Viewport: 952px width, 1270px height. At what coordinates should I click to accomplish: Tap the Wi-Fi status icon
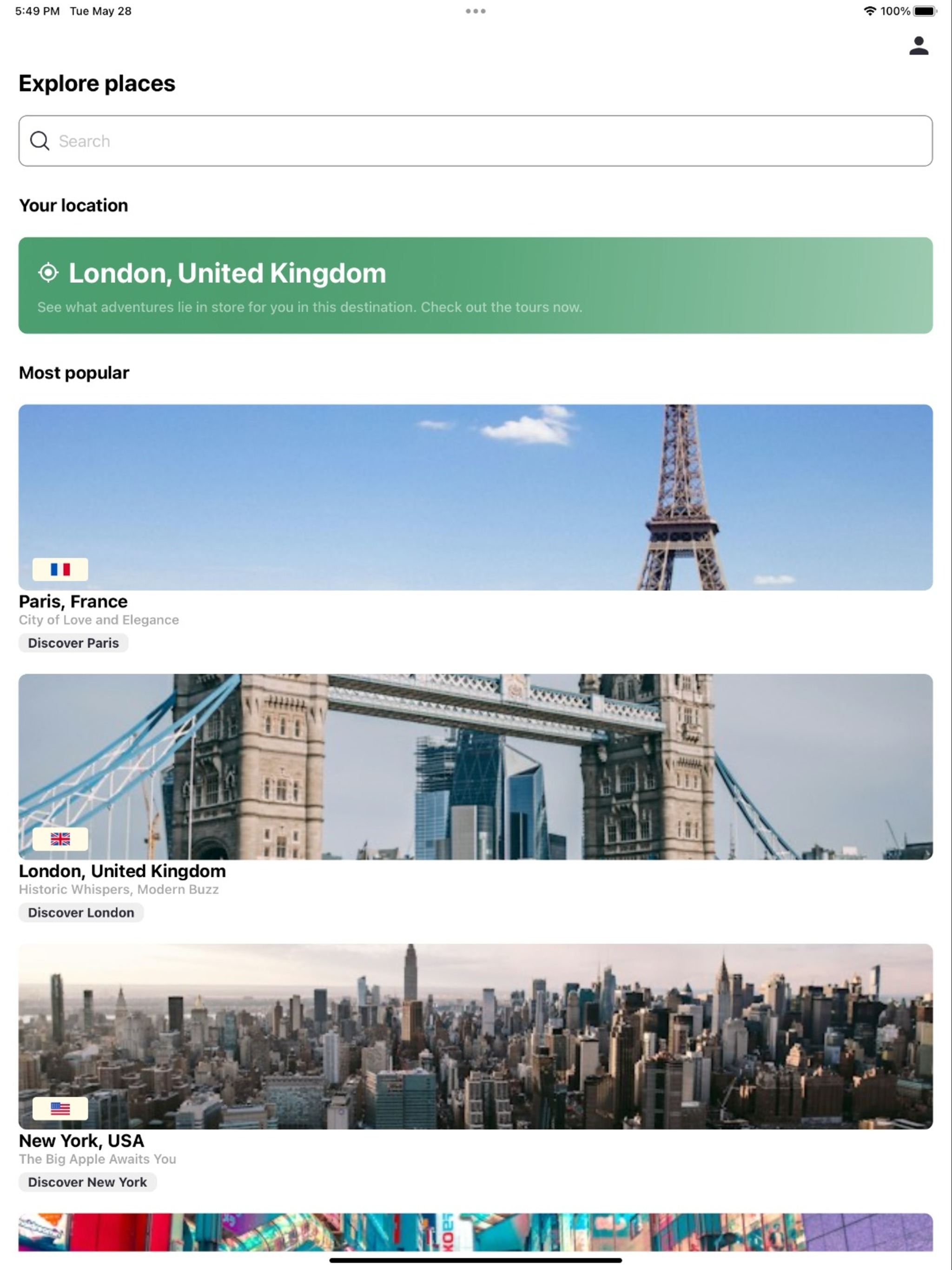pyautogui.click(x=869, y=11)
